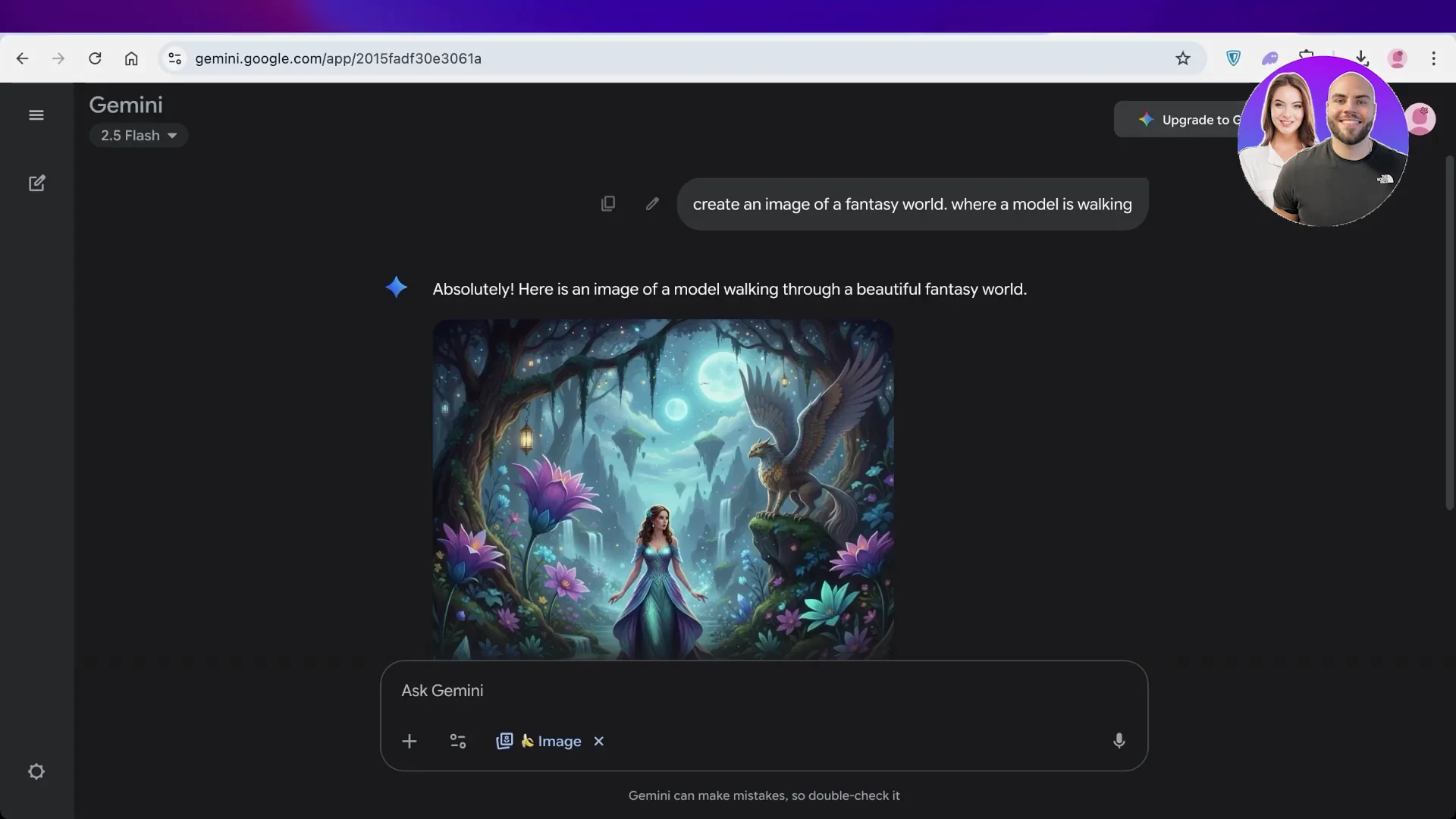The width and height of the screenshot is (1456, 819).
Task: Open the tools options in the prompt bar
Action: click(458, 742)
